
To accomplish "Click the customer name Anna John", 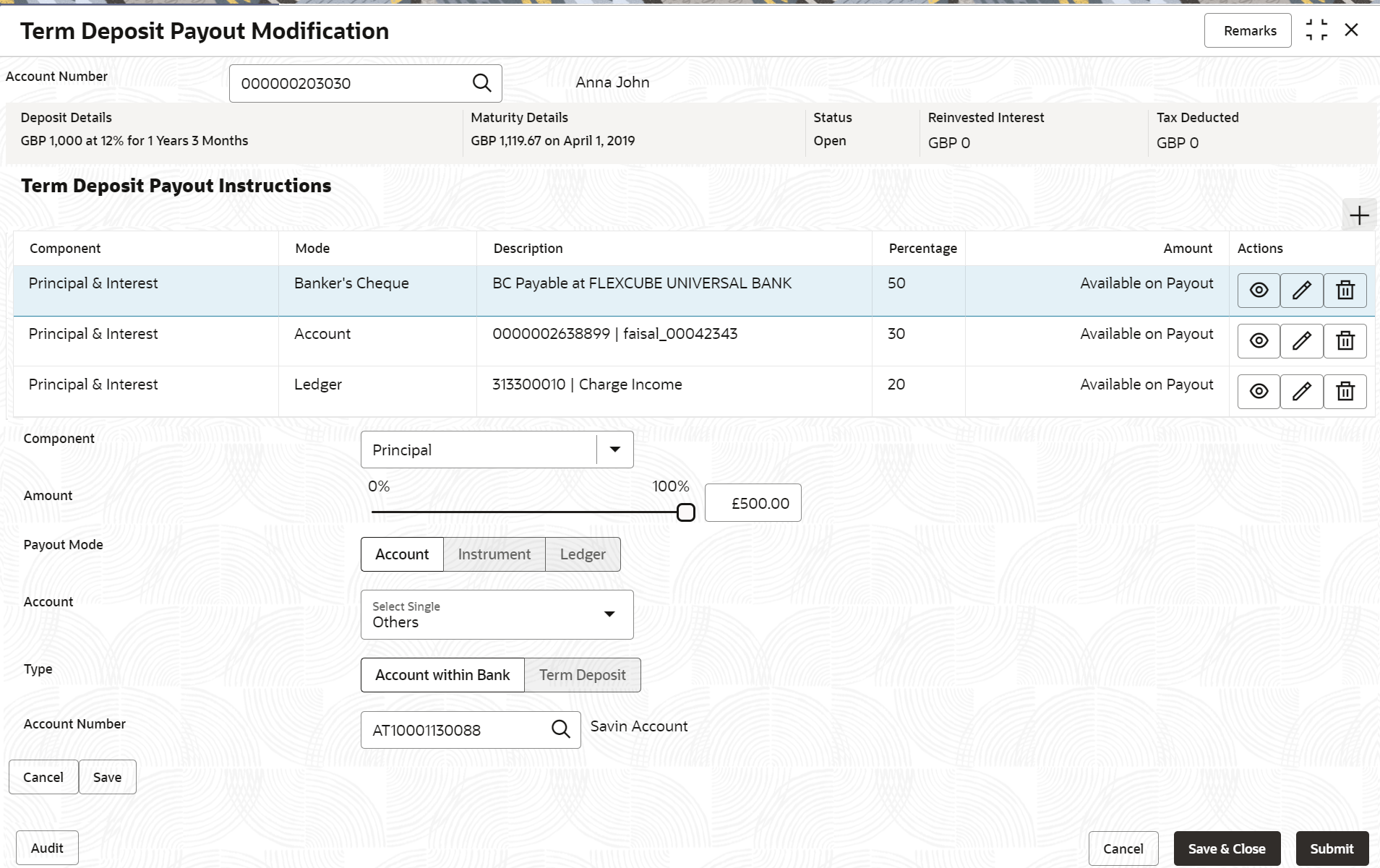I will coord(612,82).
